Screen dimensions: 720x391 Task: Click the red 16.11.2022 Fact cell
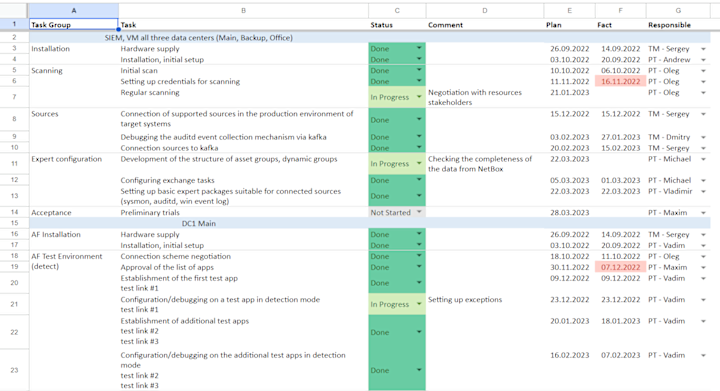(620, 81)
